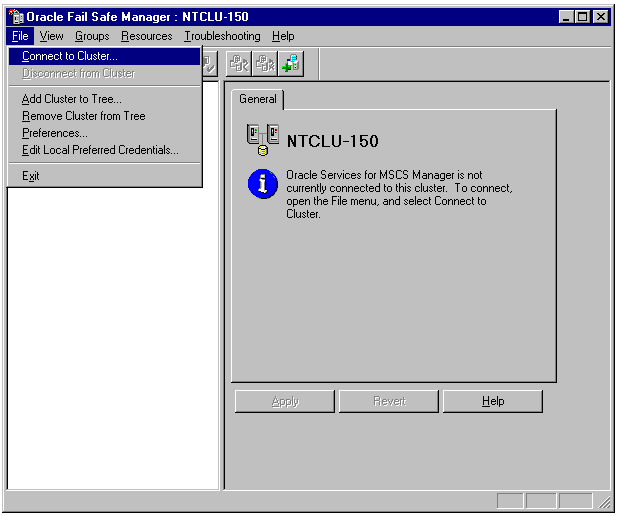Open the View menu
The image size is (618, 516).
coord(52,36)
